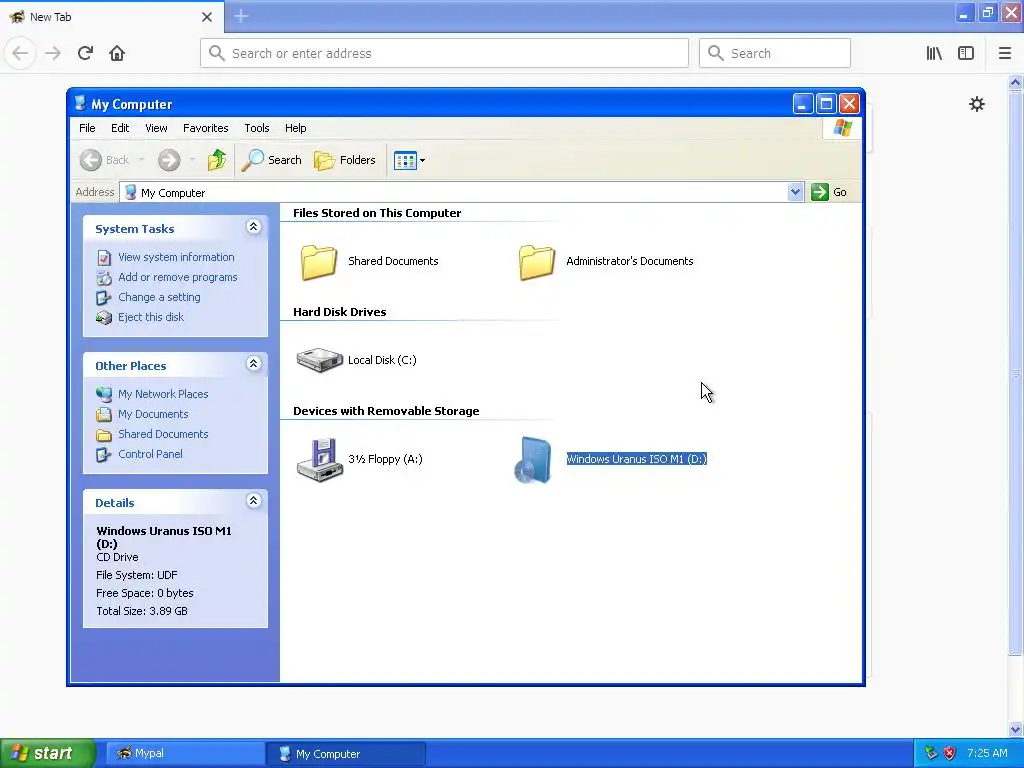Select the New Tab browser tab

pyautogui.click(x=112, y=17)
